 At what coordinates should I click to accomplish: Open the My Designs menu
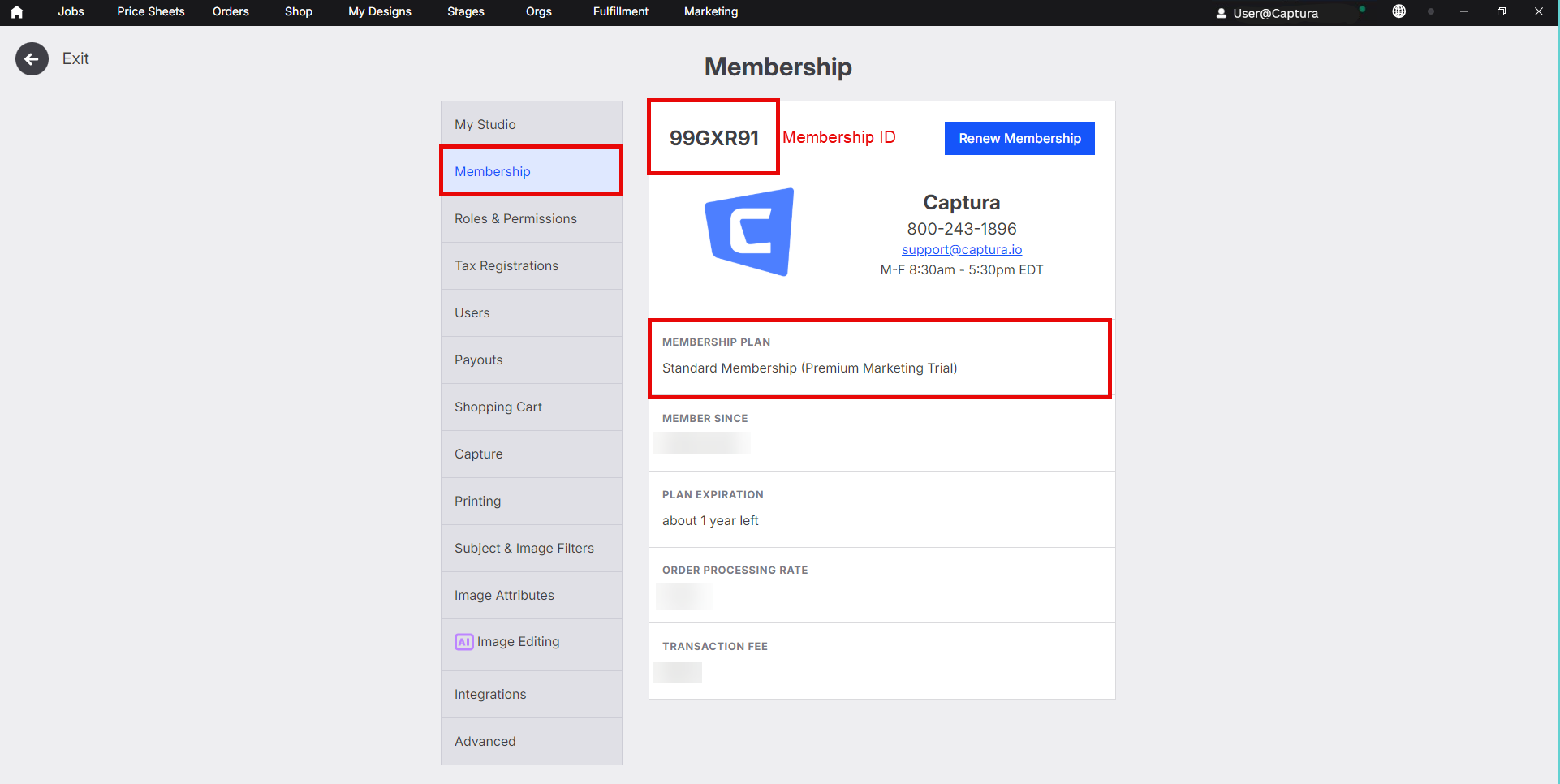[x=379, y=11]
